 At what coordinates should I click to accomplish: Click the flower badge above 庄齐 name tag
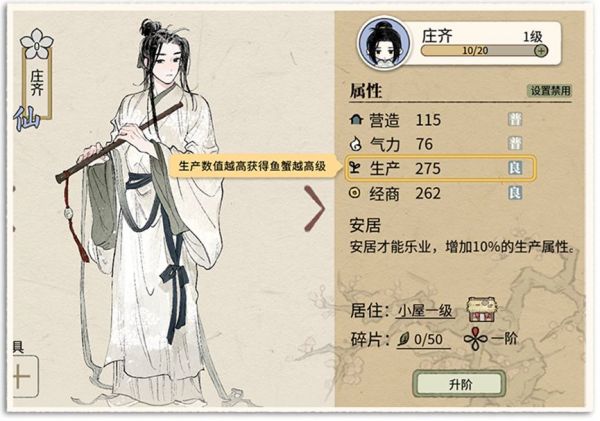coord(36,44)
